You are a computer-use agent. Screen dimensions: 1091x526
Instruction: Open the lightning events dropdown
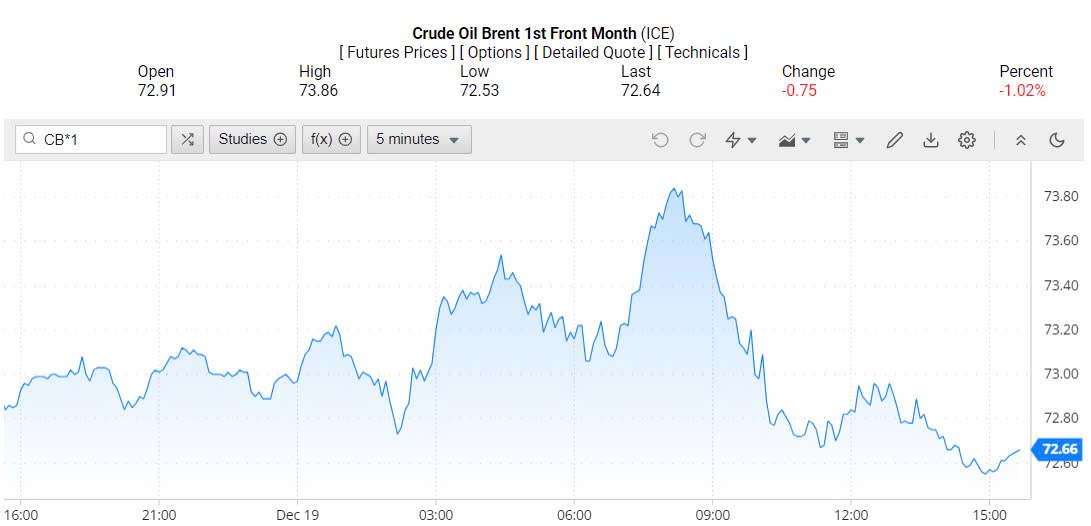click(x=741, y=140)
